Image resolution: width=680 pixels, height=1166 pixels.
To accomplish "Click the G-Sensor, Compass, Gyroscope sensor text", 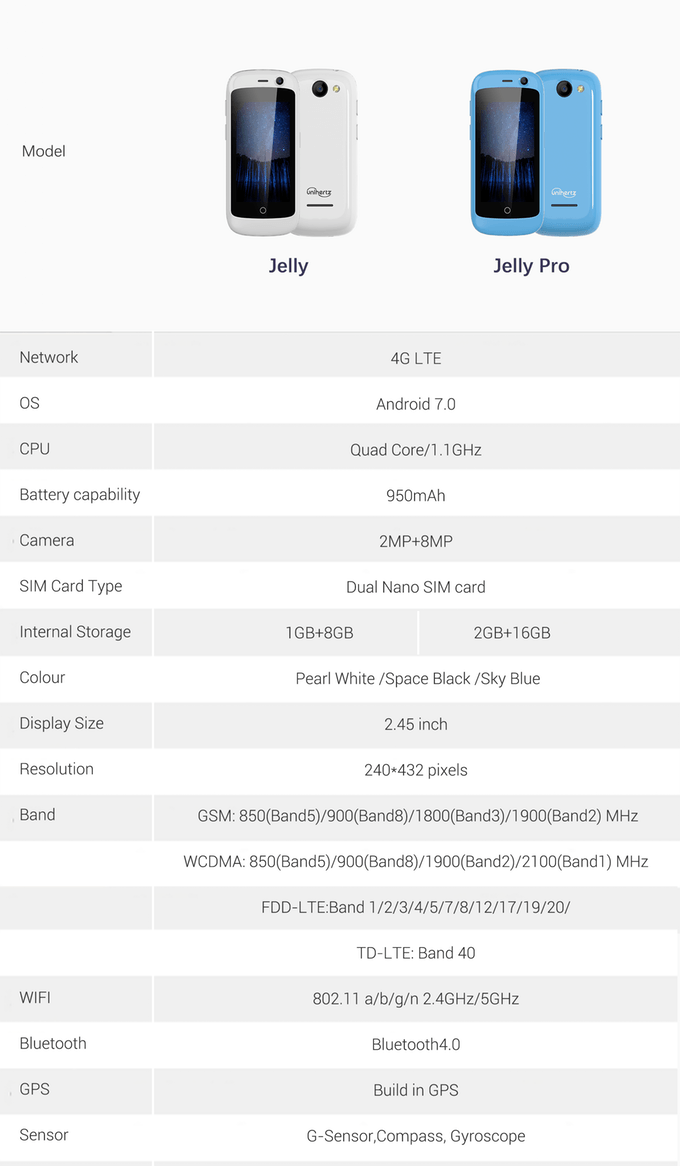I will pos(416,1136).
